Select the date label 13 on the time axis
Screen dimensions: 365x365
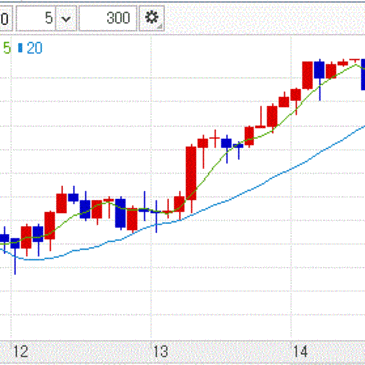tap(160, 352)
